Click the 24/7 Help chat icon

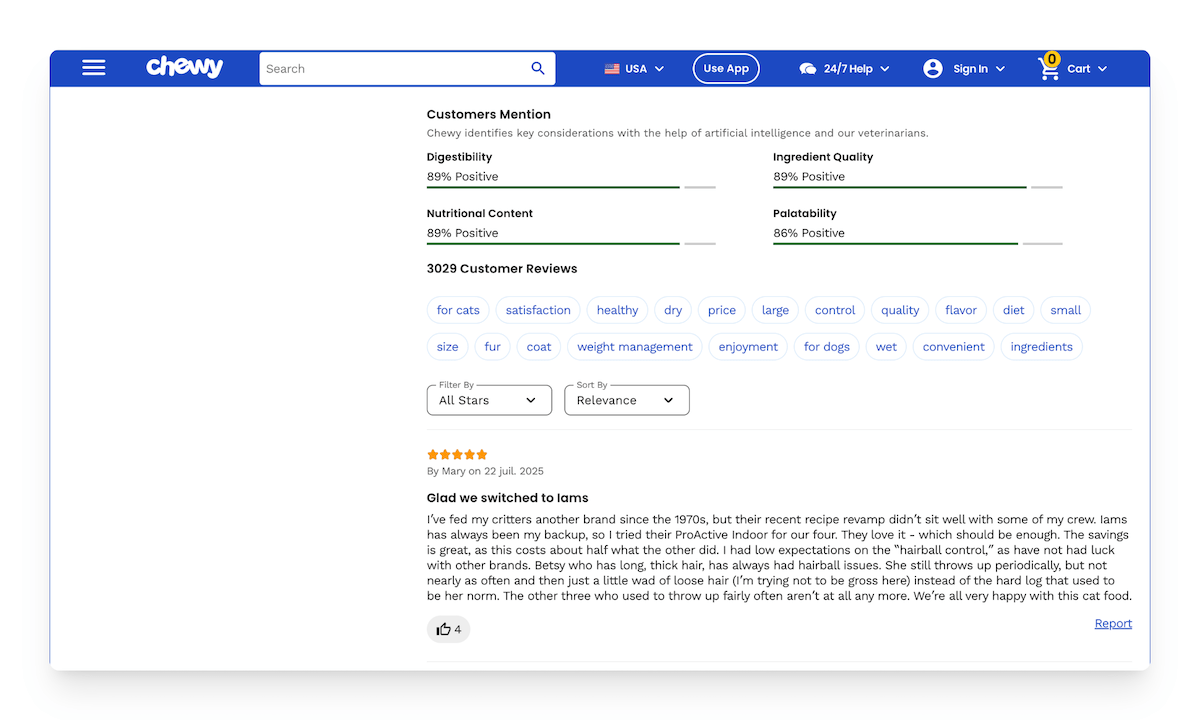tap(808, 69)
